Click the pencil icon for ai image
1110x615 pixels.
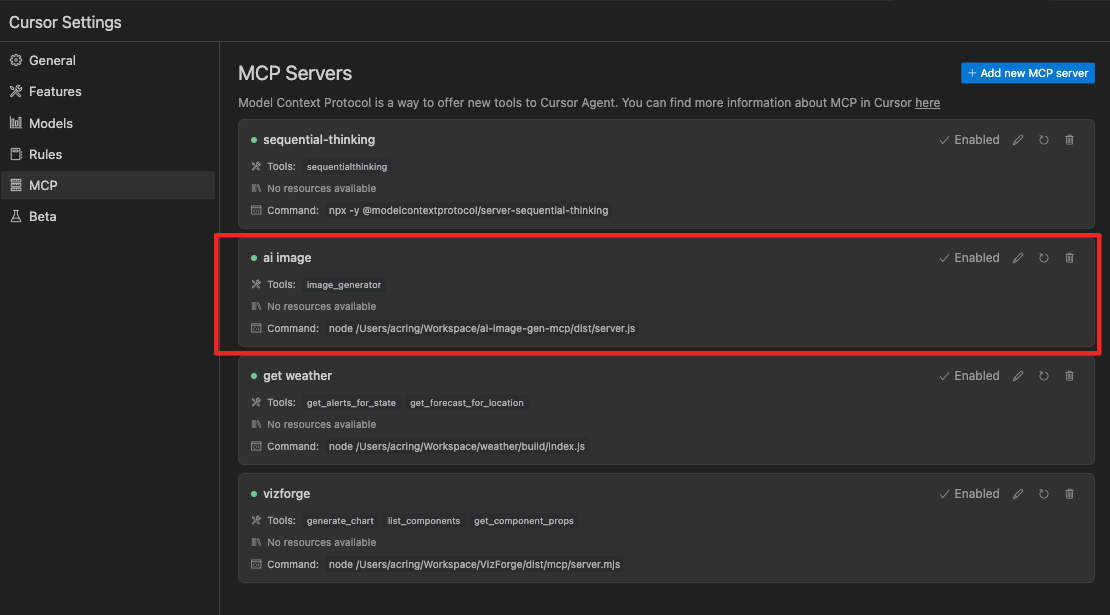tap(1018, 258)
